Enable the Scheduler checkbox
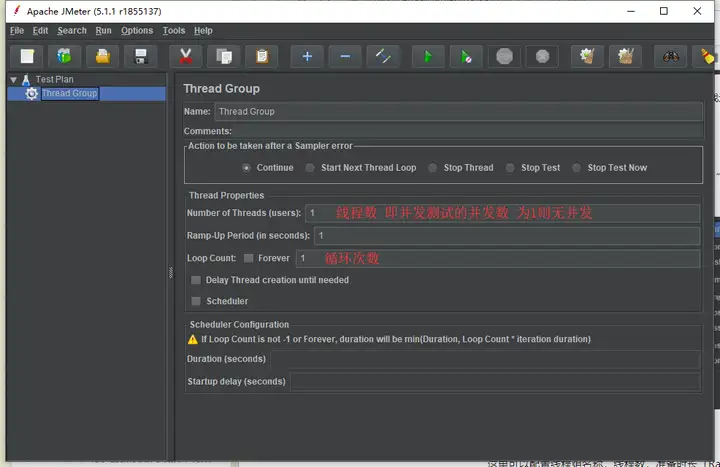 196,301
